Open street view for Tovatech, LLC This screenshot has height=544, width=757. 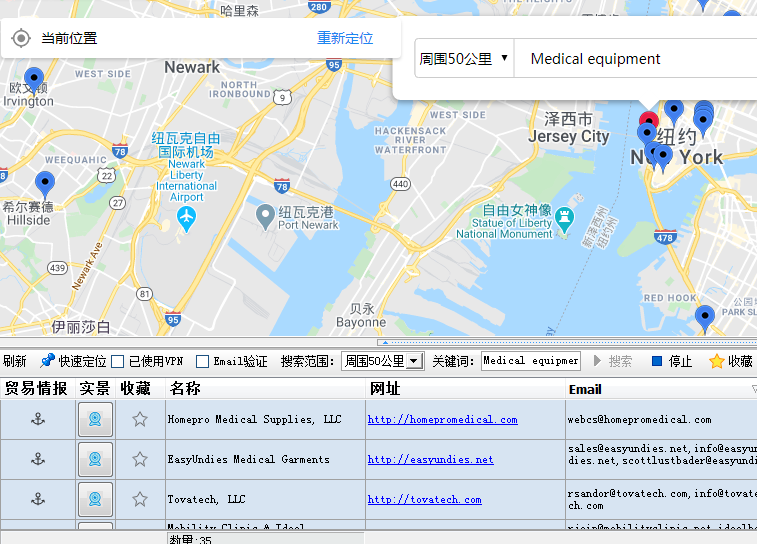click(x=95, y=499)
